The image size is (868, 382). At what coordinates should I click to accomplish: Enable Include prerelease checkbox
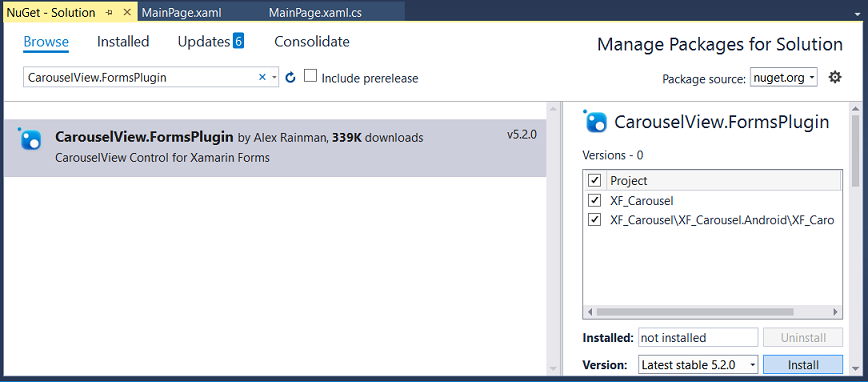(x=311, y=76)
